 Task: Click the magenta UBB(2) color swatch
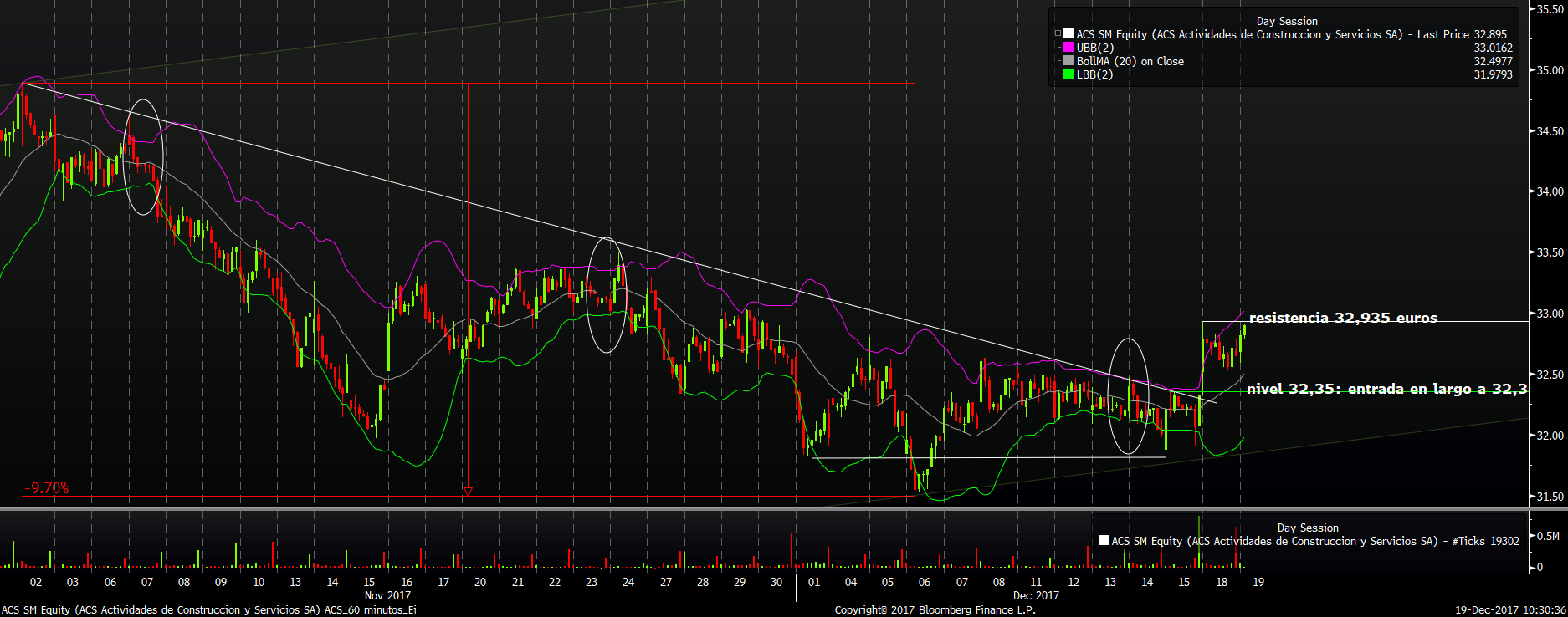point(1068,48)
